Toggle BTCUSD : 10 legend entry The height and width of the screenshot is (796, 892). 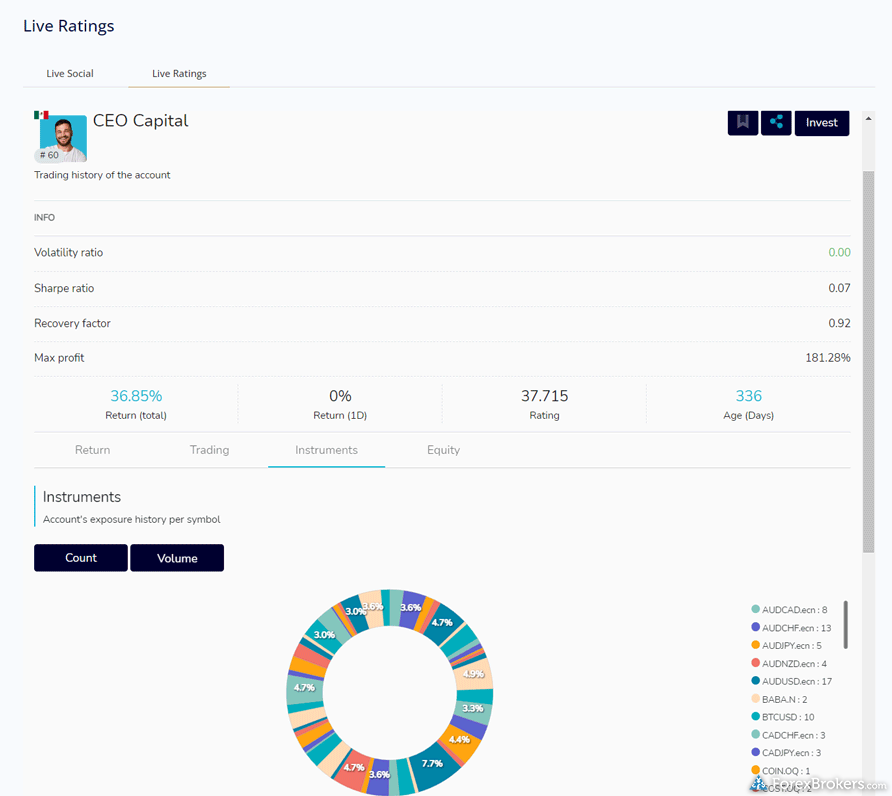click(x=783, y=717)
